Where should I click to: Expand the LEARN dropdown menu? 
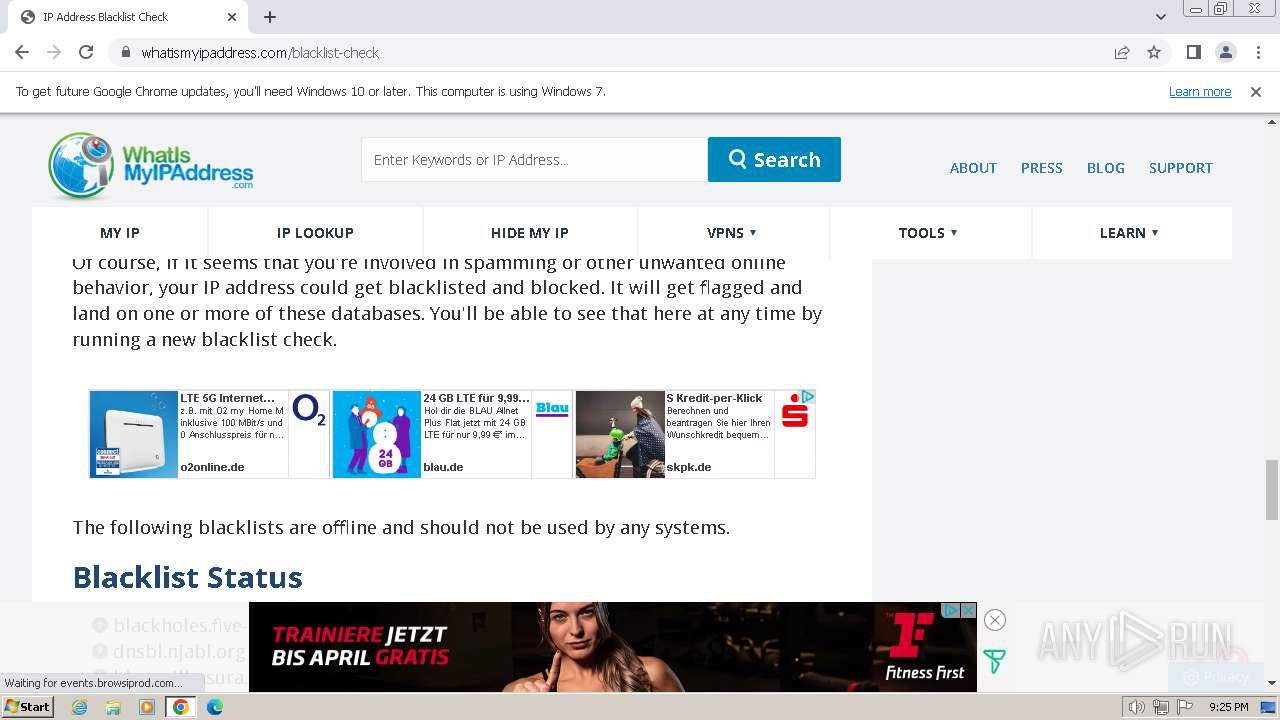coord(1130,233)
